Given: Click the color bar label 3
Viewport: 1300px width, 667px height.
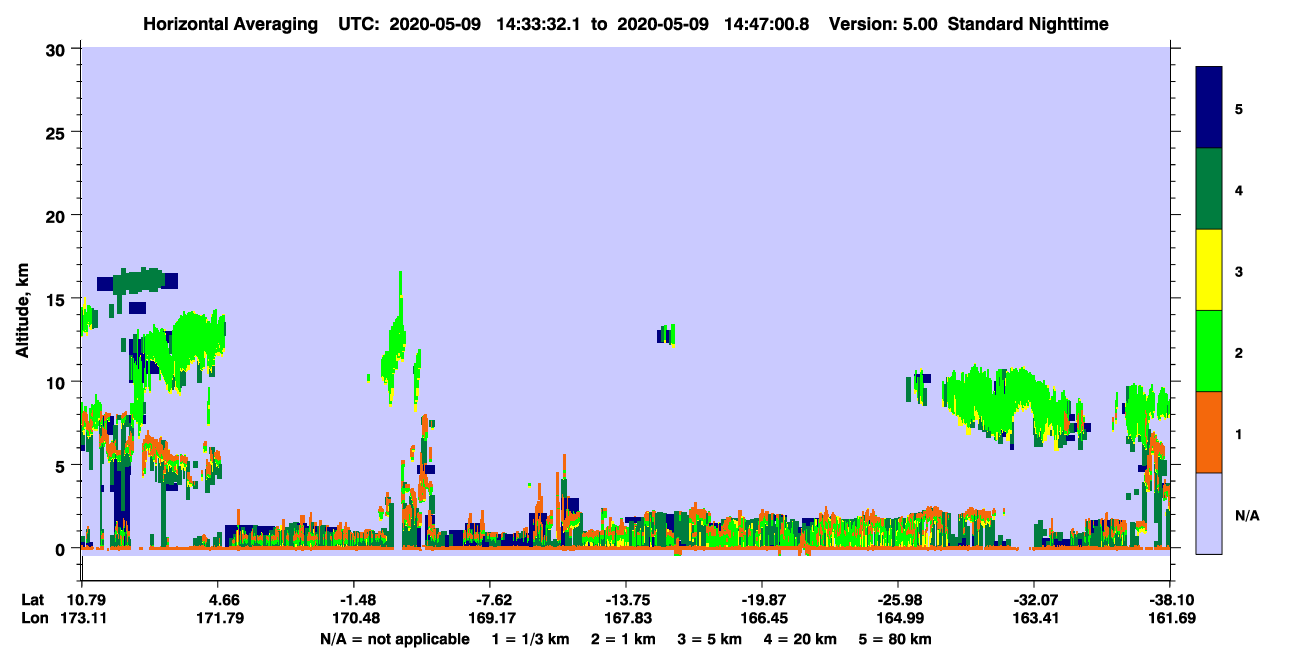Looking at the screenshot, I should pos(1239,271).
